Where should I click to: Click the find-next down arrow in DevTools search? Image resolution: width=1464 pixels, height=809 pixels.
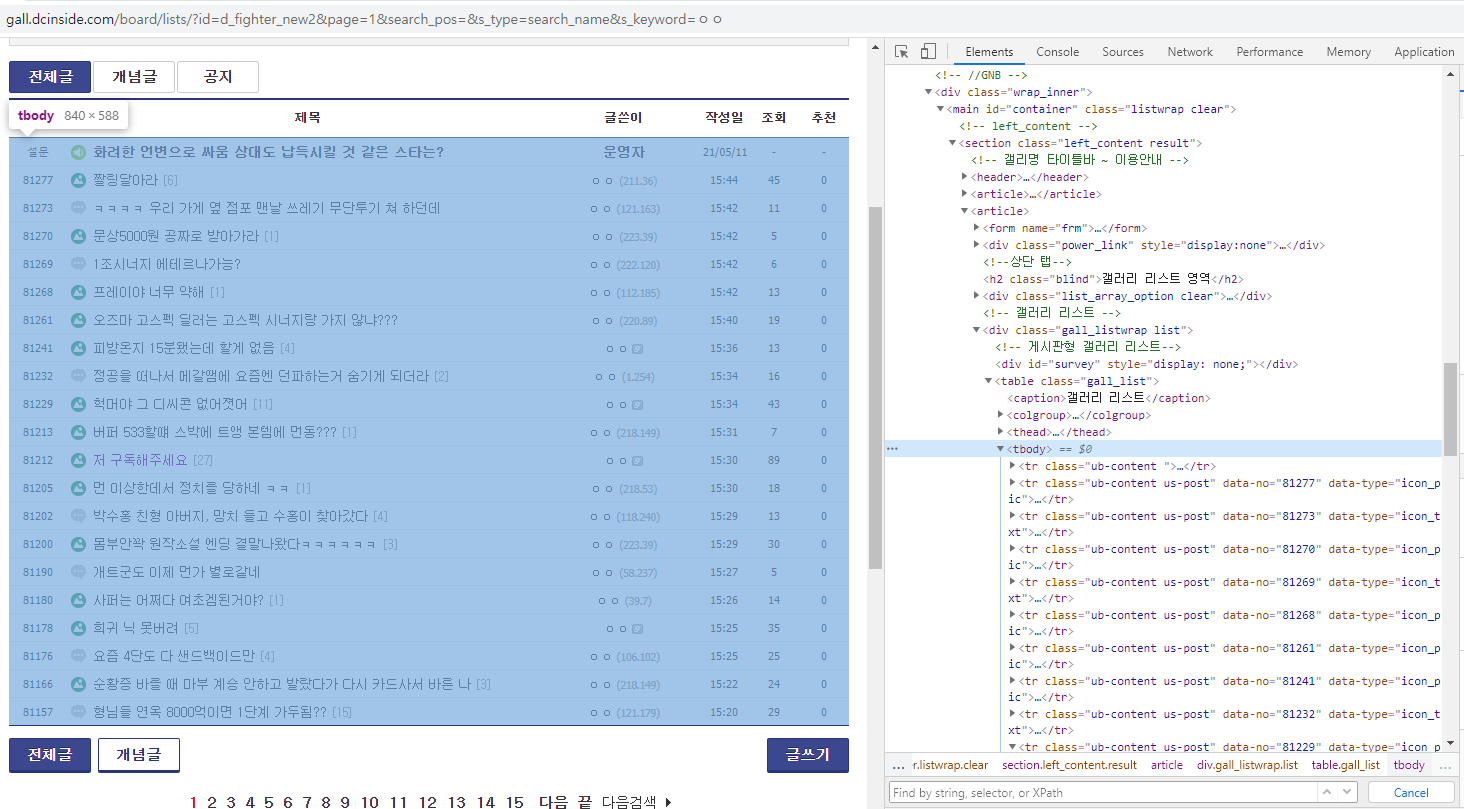(x=1347, y=792)
